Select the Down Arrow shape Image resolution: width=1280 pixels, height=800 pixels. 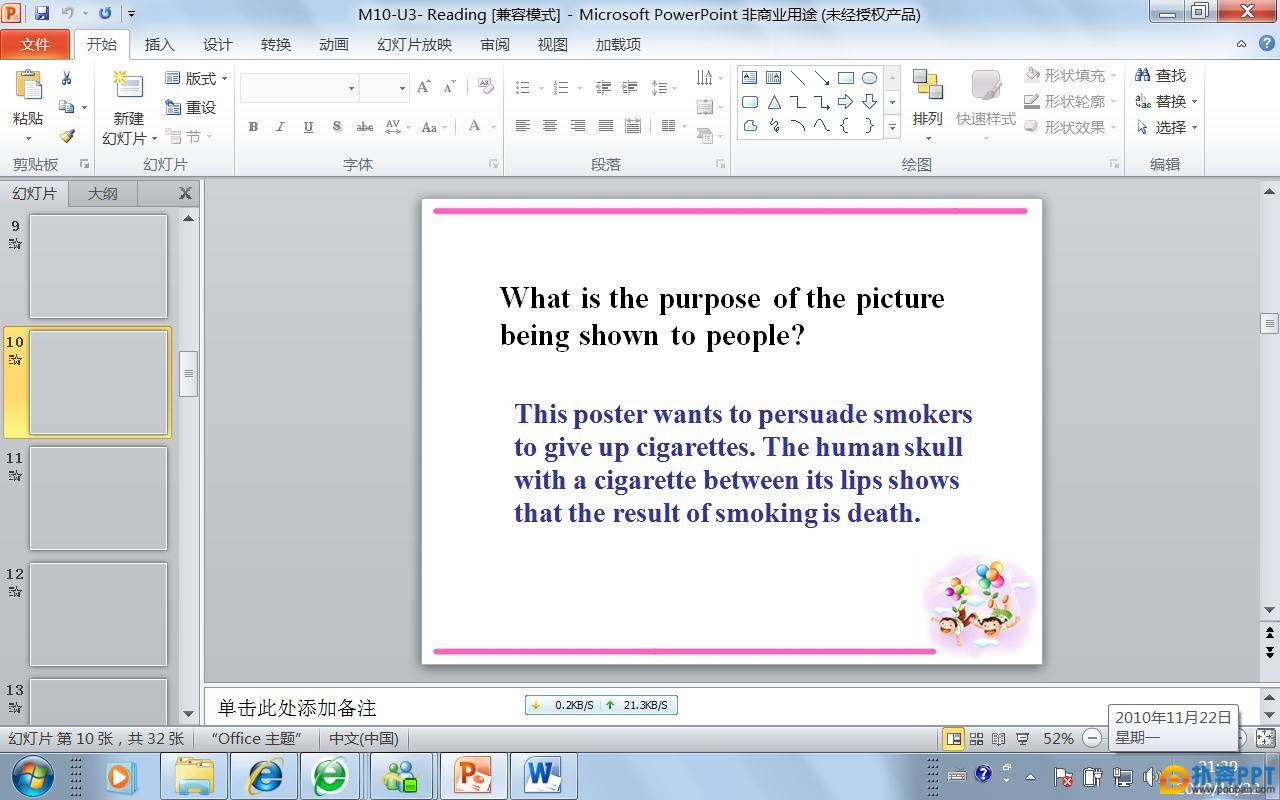pyautogui.click(x=869, y=102)
